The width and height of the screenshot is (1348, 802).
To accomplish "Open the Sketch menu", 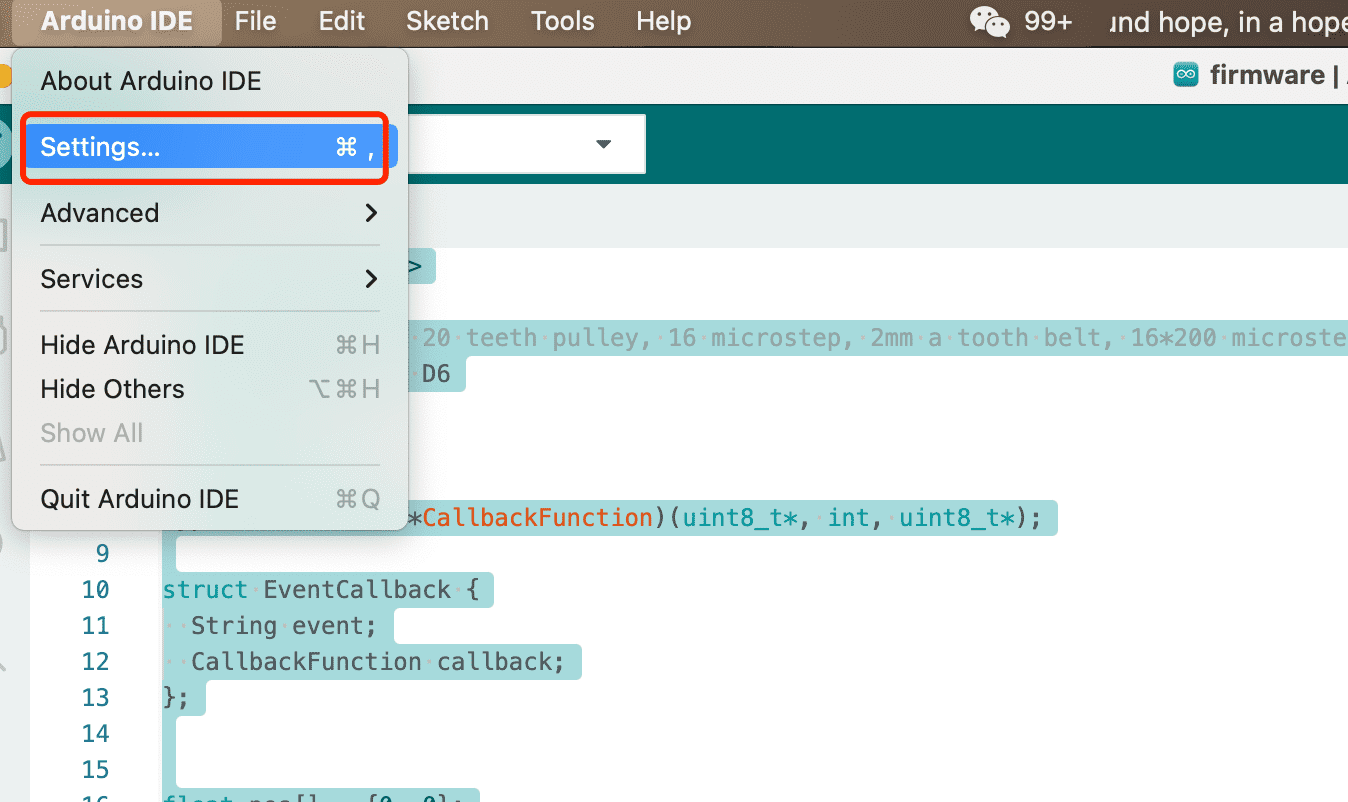I will click(447, 21).
